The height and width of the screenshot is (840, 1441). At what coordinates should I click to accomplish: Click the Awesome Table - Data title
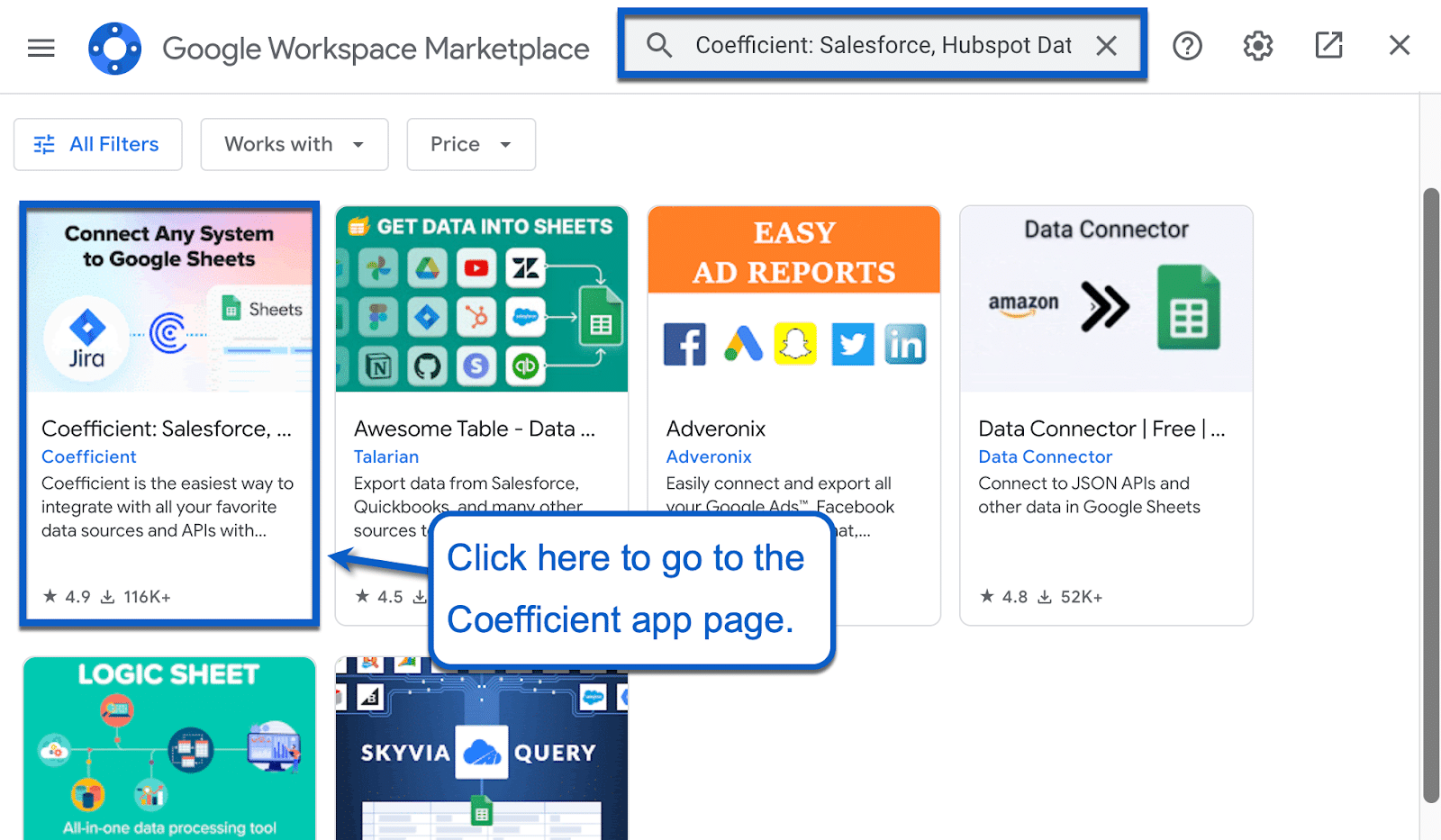475,429
